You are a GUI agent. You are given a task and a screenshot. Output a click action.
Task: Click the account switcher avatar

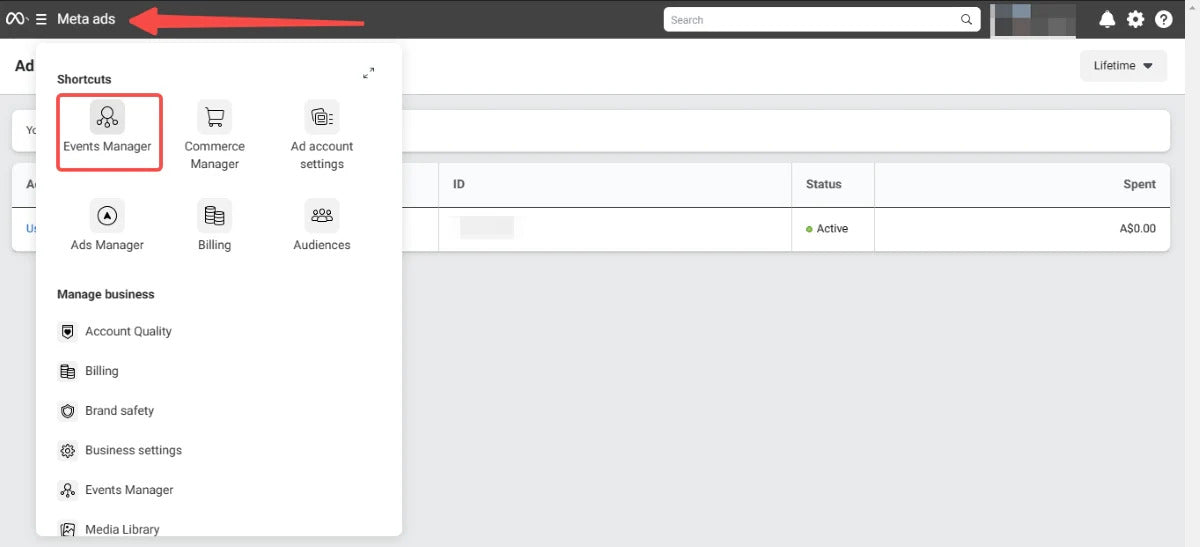1033,20
